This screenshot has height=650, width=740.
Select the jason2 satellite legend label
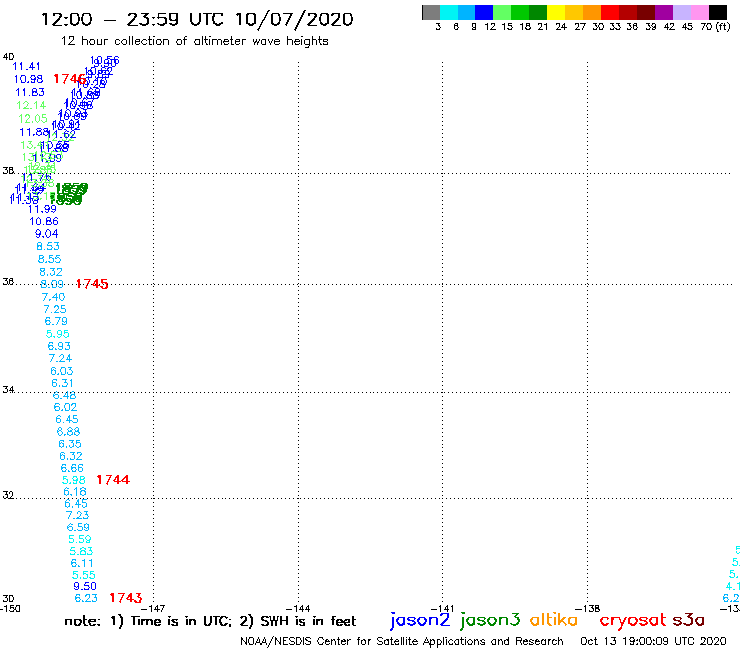click(x=420, y=620)
